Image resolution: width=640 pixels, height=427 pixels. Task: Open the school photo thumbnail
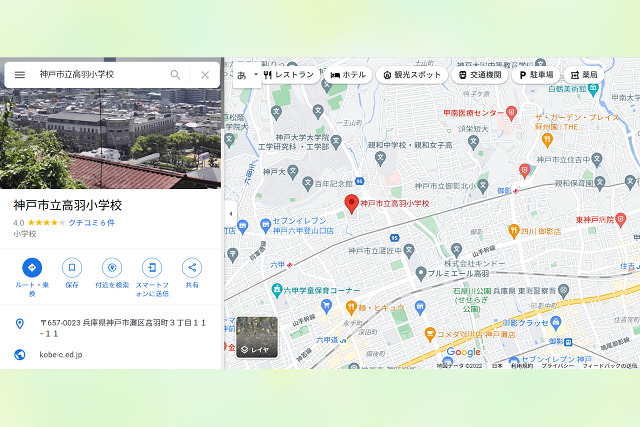tap(110, 138)
